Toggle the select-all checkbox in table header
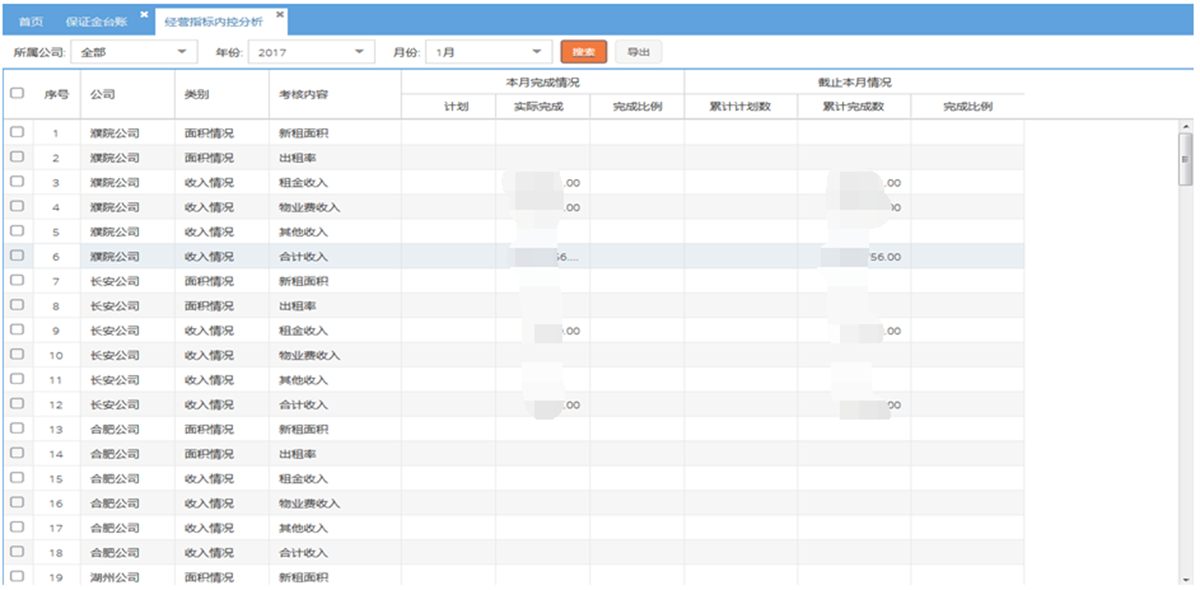This screenshot has height=590, width=1200. (x=17, y=94)
